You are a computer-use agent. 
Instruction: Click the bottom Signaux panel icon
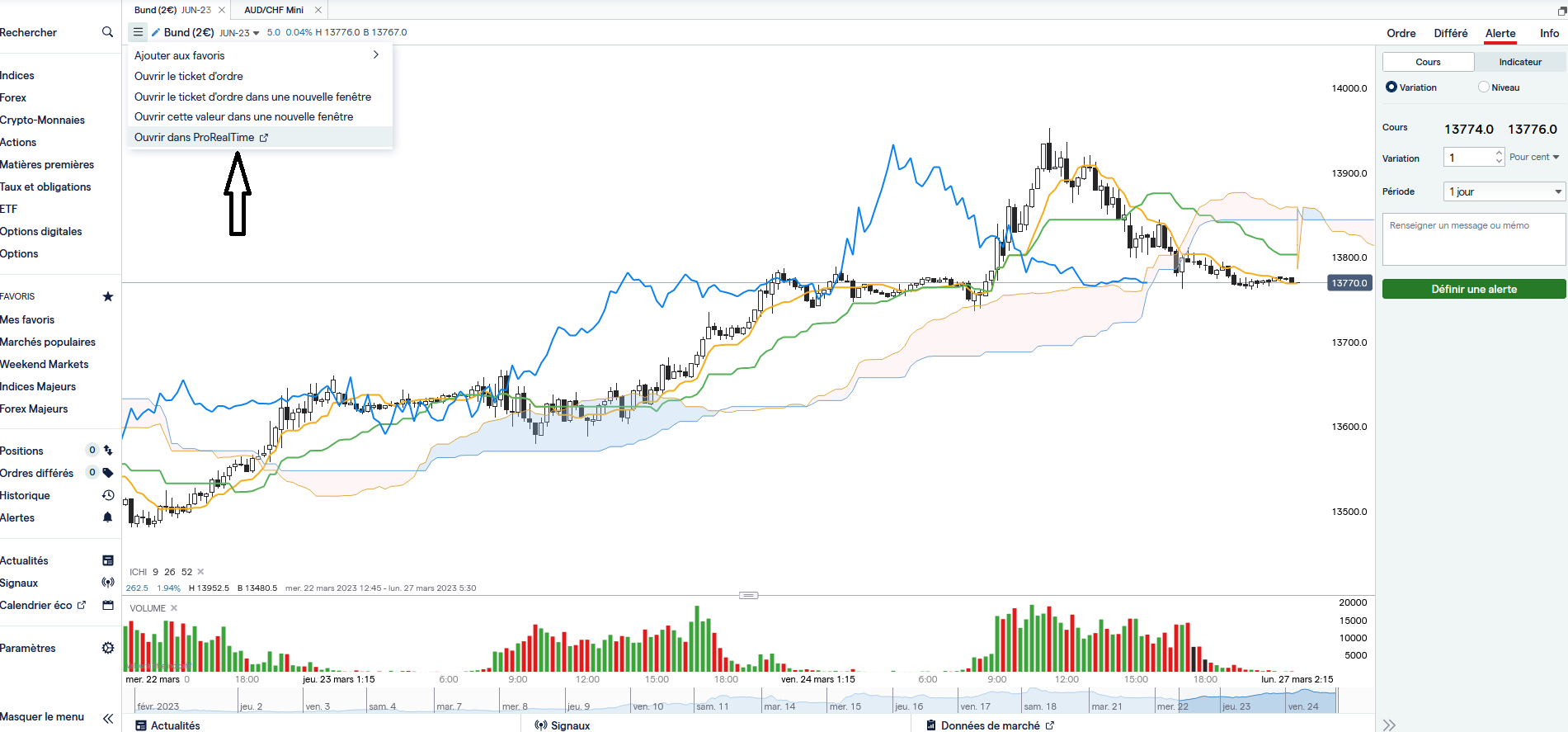541,725
